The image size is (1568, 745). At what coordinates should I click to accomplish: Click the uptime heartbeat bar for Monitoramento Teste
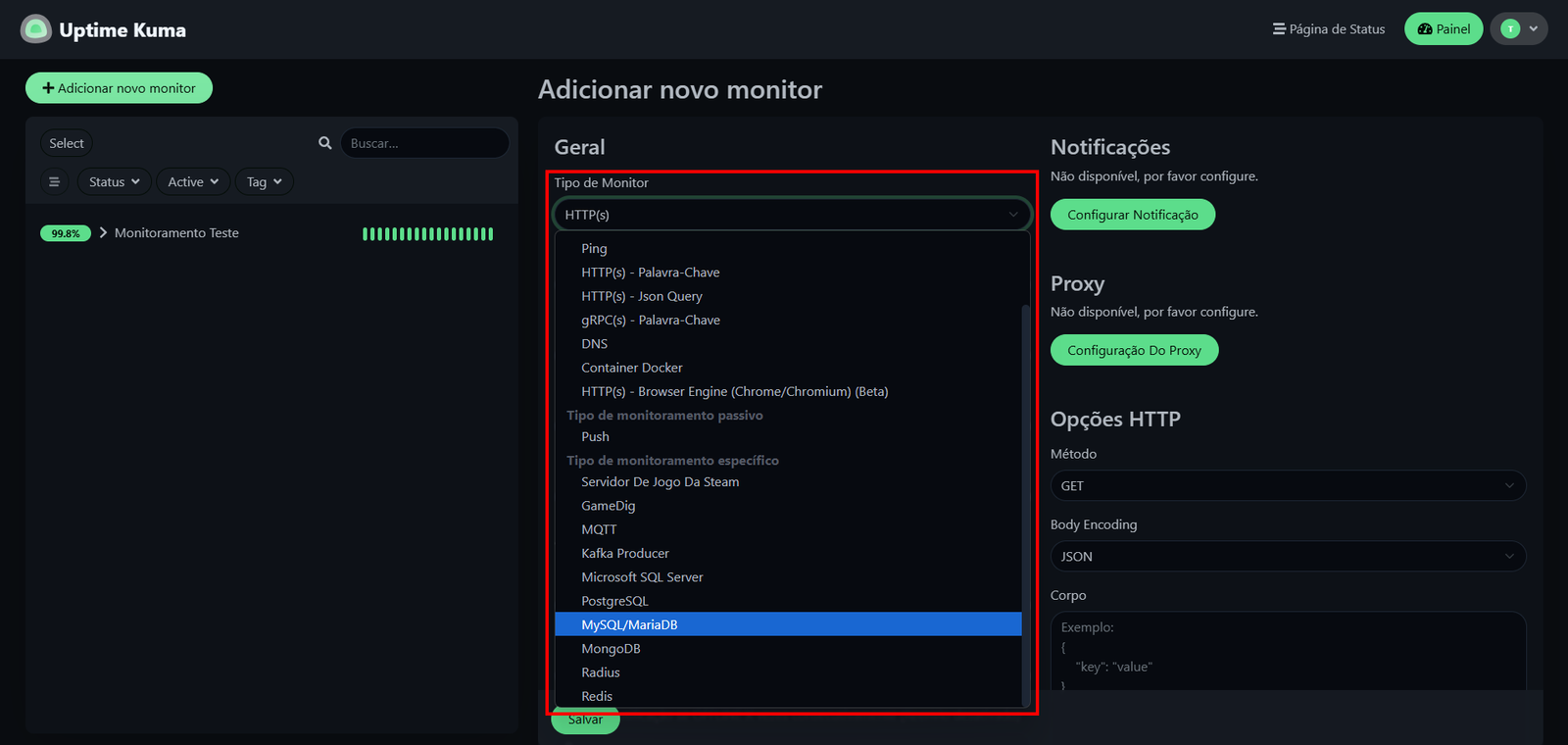click(427, 233)
